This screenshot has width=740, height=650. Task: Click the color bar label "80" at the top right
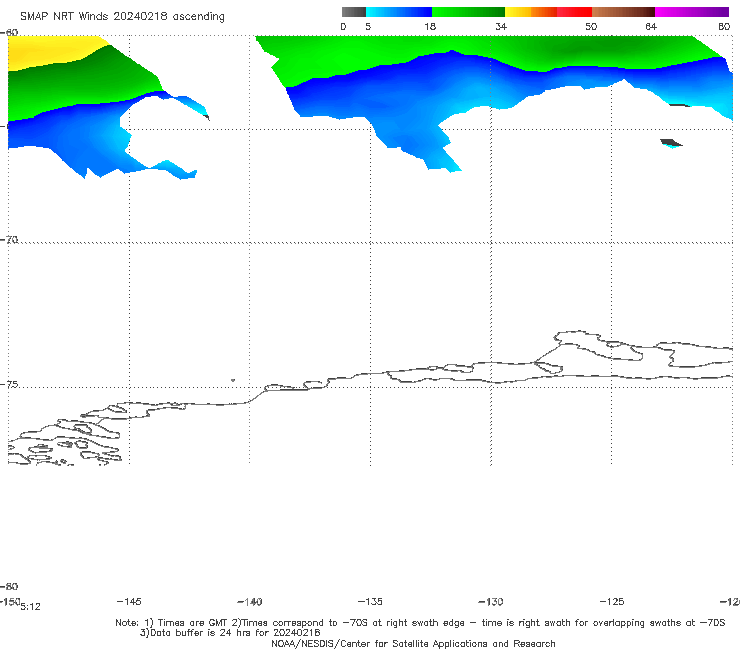click(724, 27)
